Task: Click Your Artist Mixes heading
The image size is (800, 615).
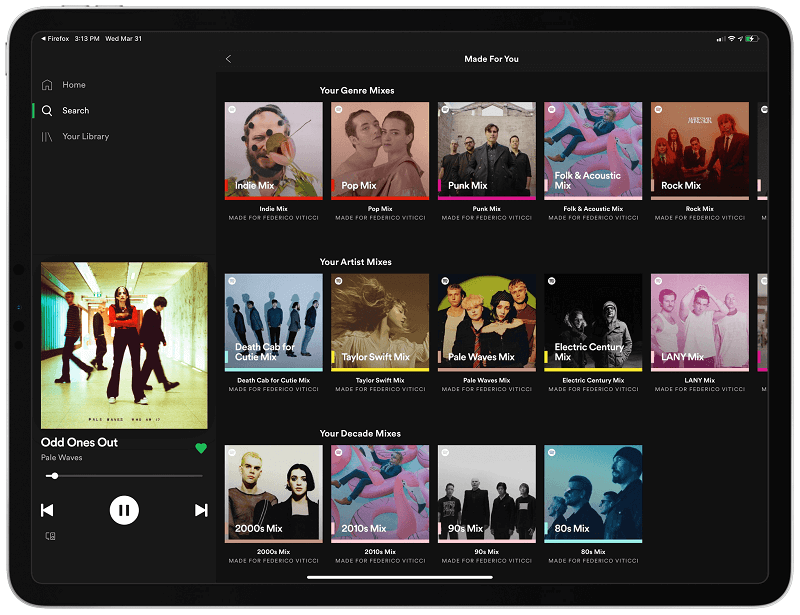Action: pyautogui.click(x=356, y=262)
